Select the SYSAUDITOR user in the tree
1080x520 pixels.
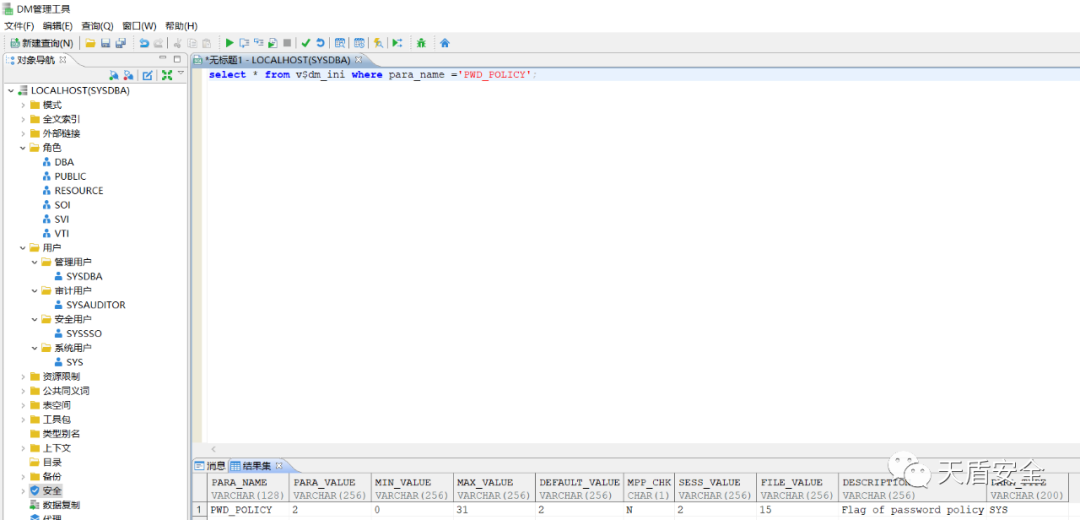click(95, 305)
